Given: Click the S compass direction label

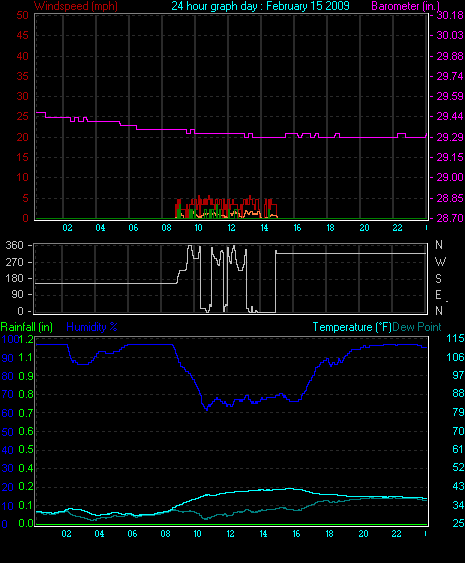Looking at the screenshot, I should 438,279.
